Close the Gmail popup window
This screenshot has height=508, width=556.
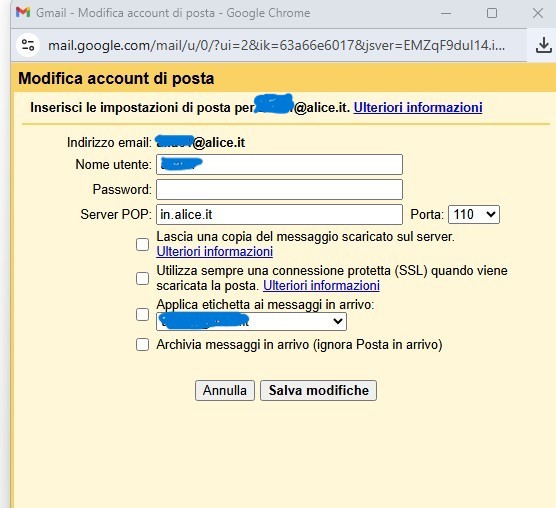point(538,13)
